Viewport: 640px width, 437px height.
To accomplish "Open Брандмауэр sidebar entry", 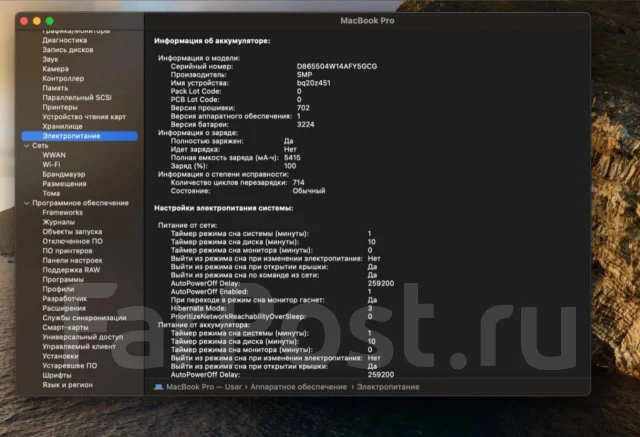I will coord(64,174).
